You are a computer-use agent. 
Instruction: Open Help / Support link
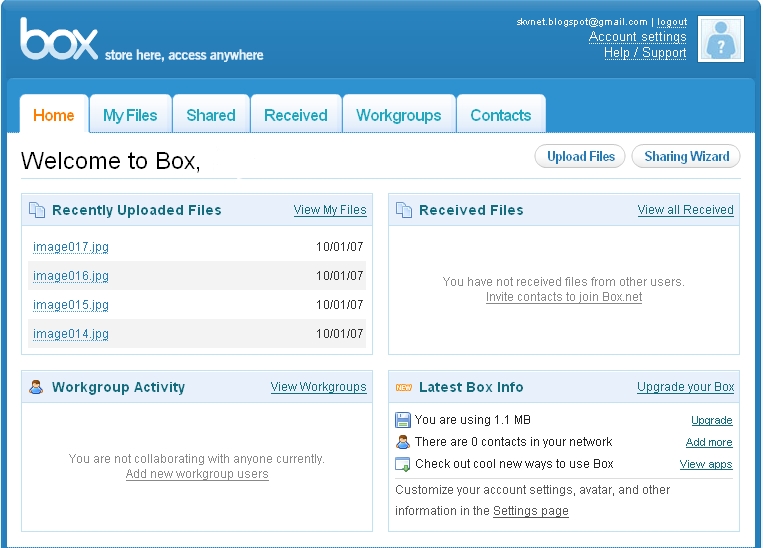click(645, 53)
